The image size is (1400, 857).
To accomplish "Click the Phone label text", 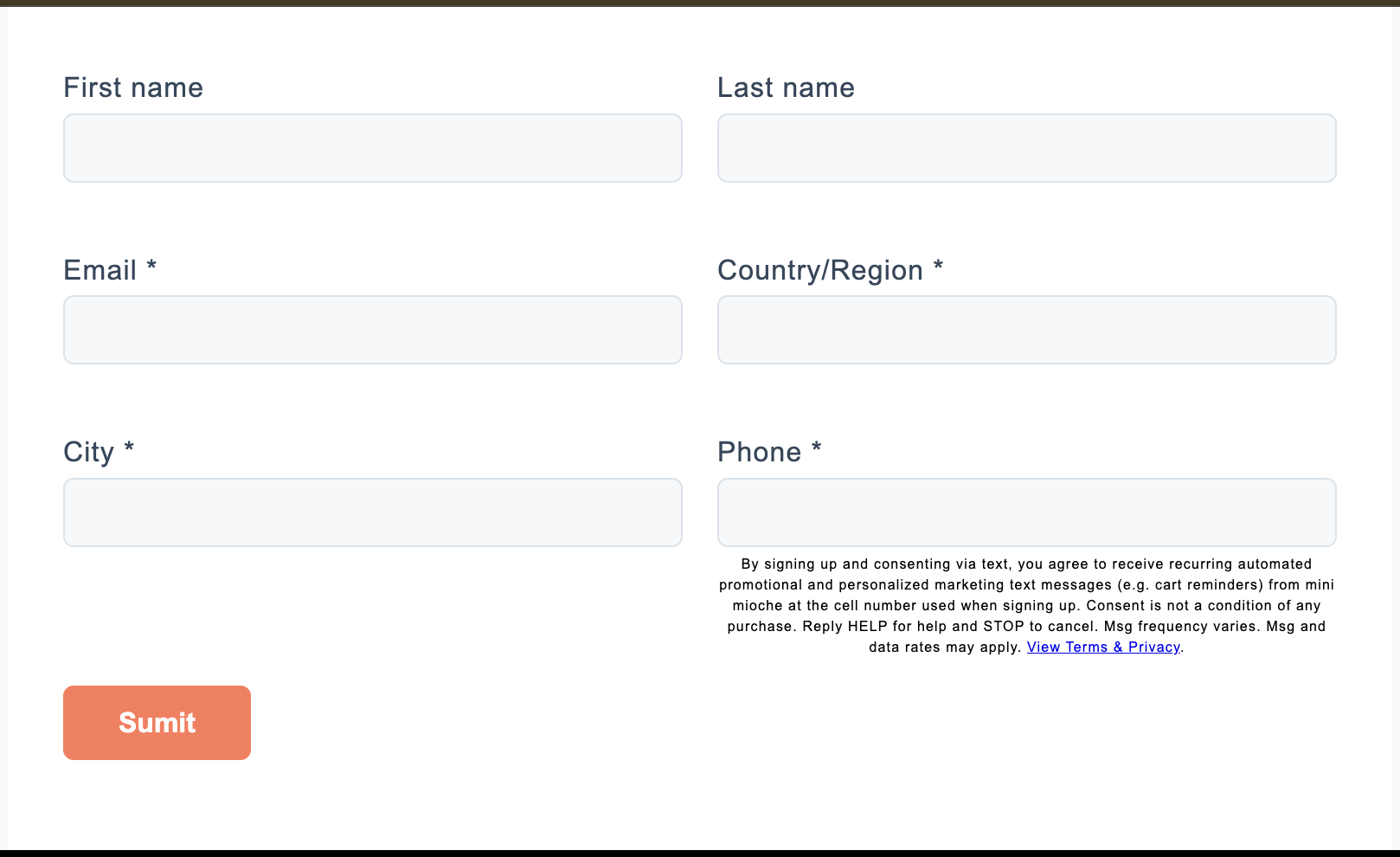I will [759, 452].
